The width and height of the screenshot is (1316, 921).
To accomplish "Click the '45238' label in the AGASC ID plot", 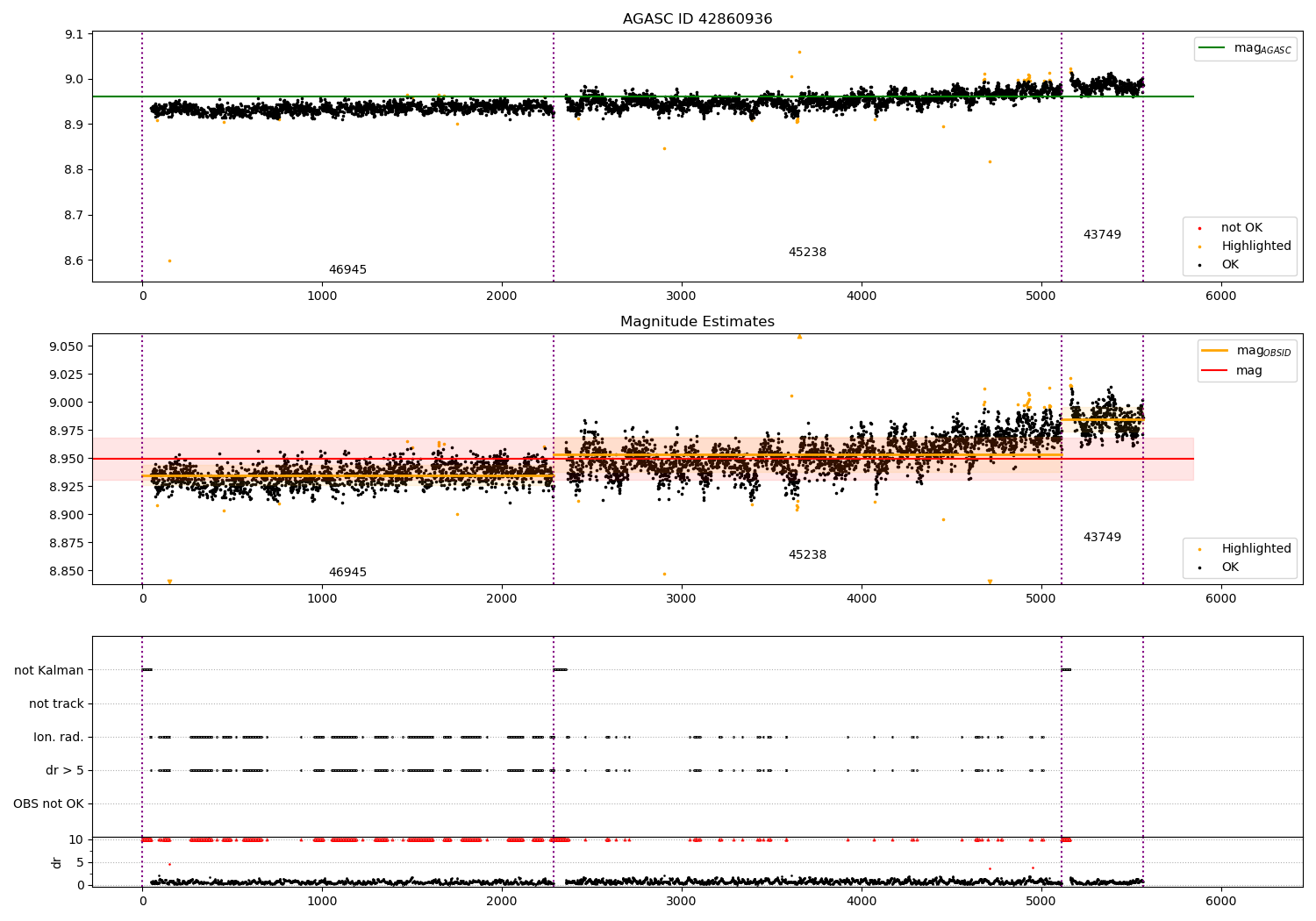I will coord(807,253).
